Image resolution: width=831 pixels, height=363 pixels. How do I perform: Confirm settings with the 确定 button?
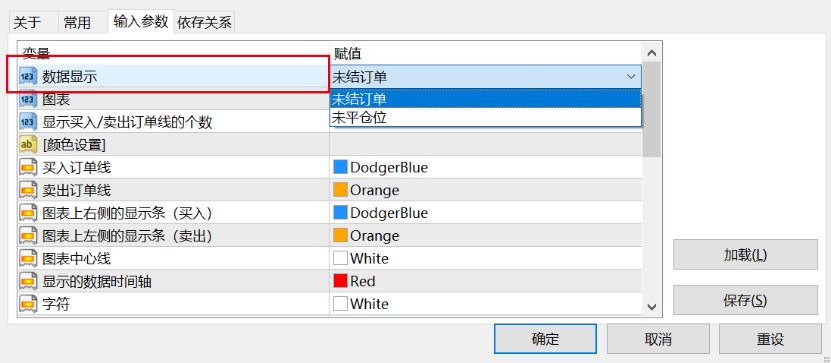(545, 339)
